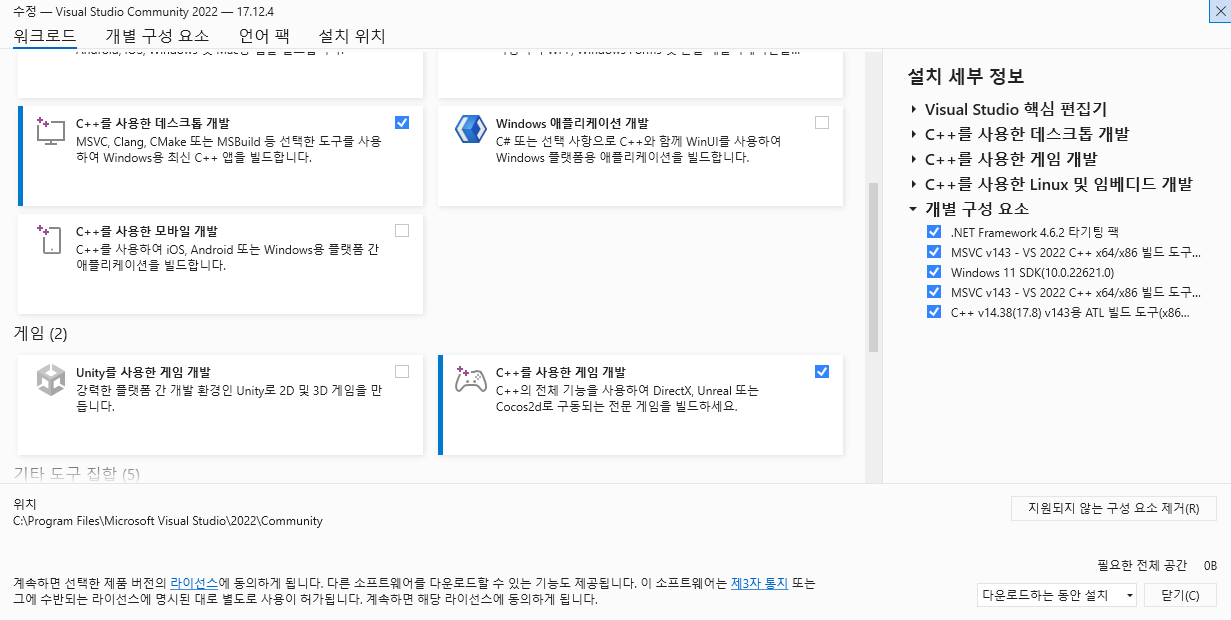Expand Visual Studio 핵심 편집기 details
The height and width of the screenshot is (620, 1231).
(914, 109)
